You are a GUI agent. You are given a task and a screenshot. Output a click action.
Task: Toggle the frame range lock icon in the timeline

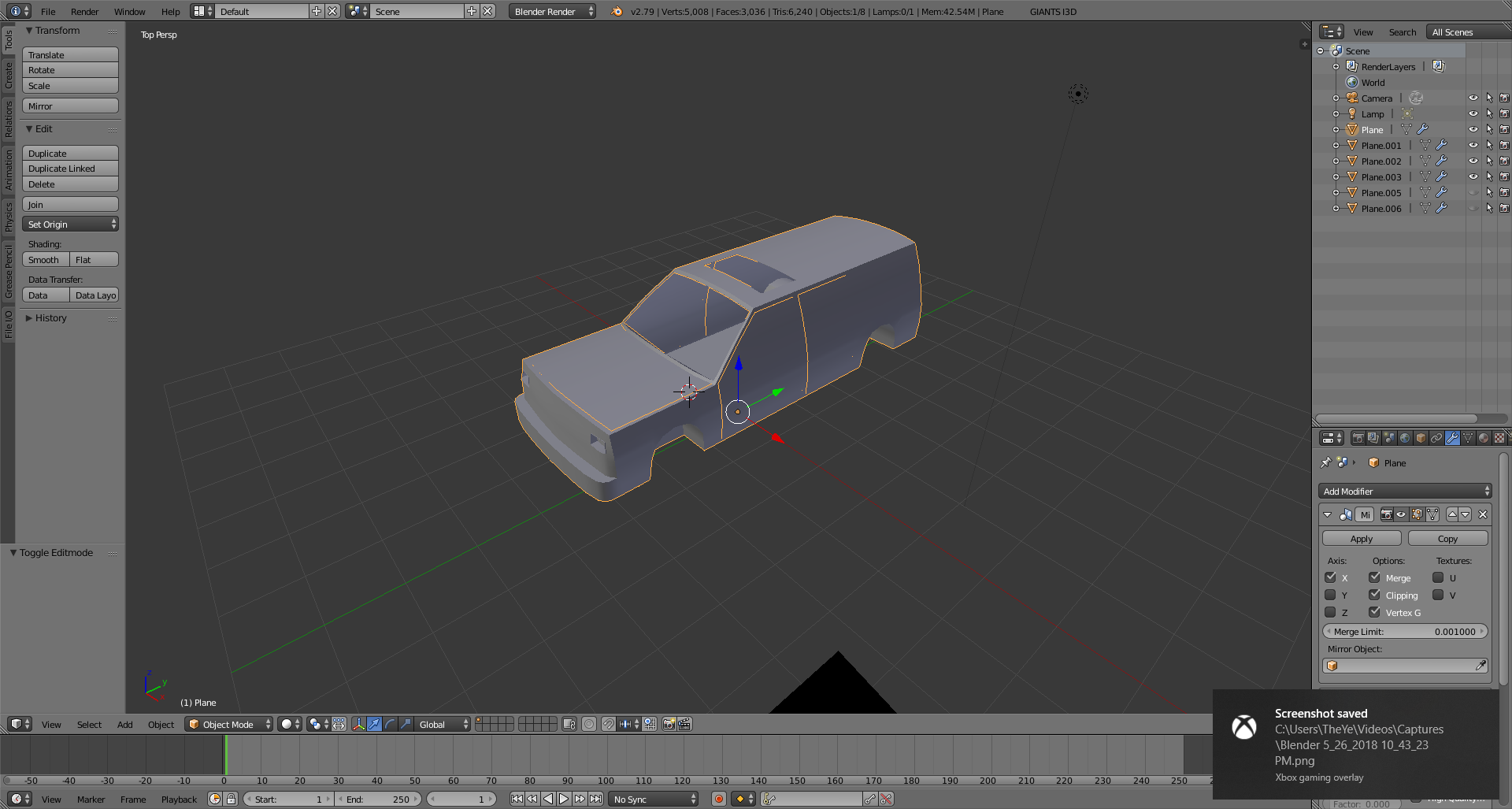pos(231,799)
